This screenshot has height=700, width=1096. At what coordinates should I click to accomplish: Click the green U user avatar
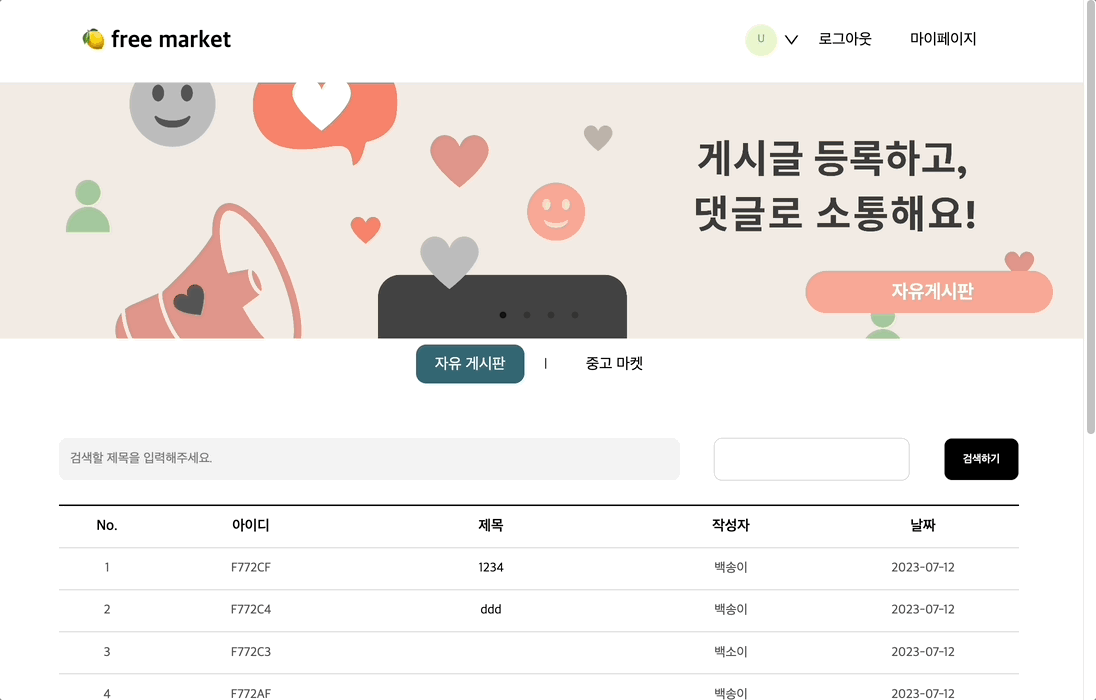tap(760, 40)
